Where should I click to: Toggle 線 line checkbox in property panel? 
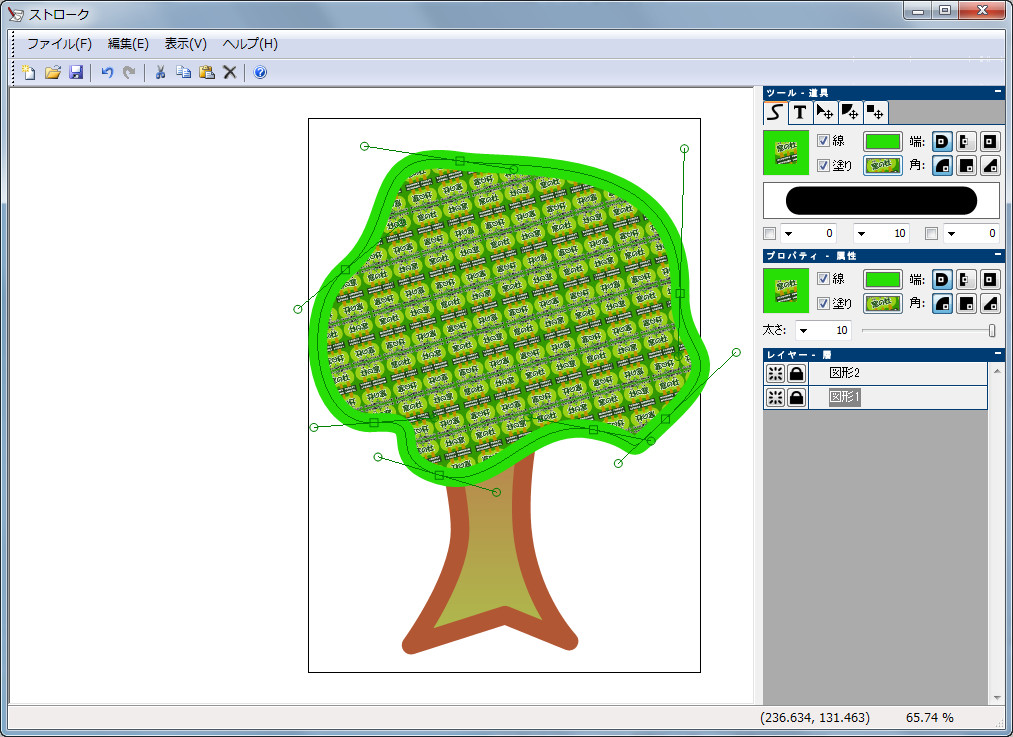(823, 278)
